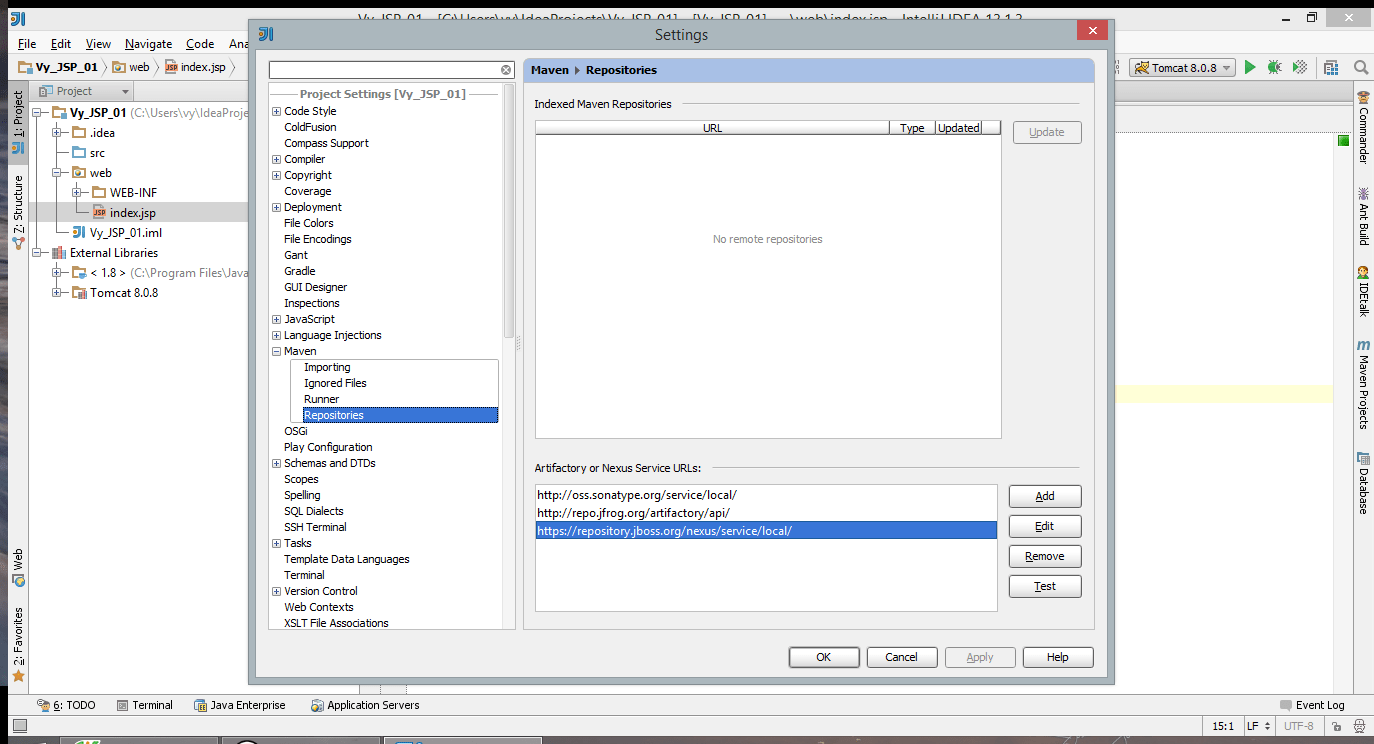Expand the .idea folder in project tree
Image resolution: width=1374 pixels, height=744 pixels.
[x=56, y=133]
